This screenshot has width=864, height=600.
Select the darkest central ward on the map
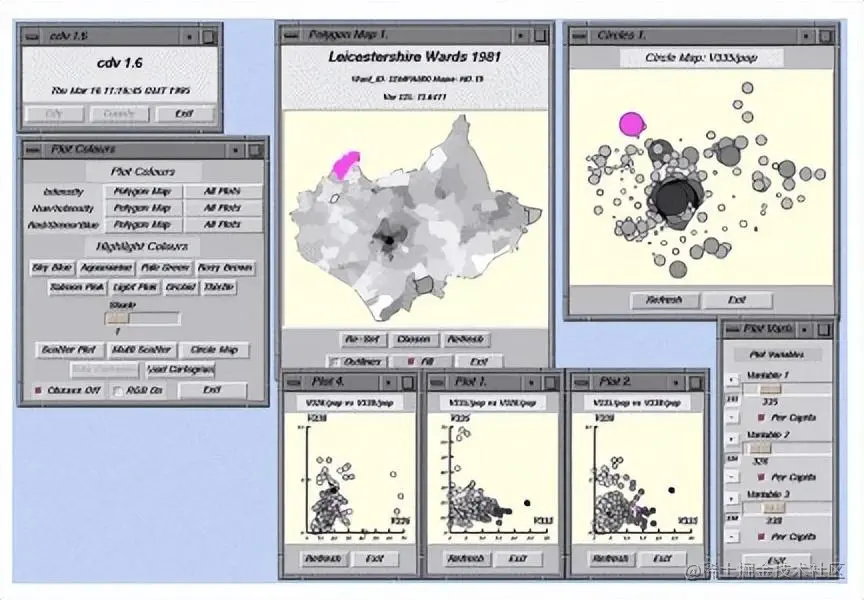coord(389,240)
